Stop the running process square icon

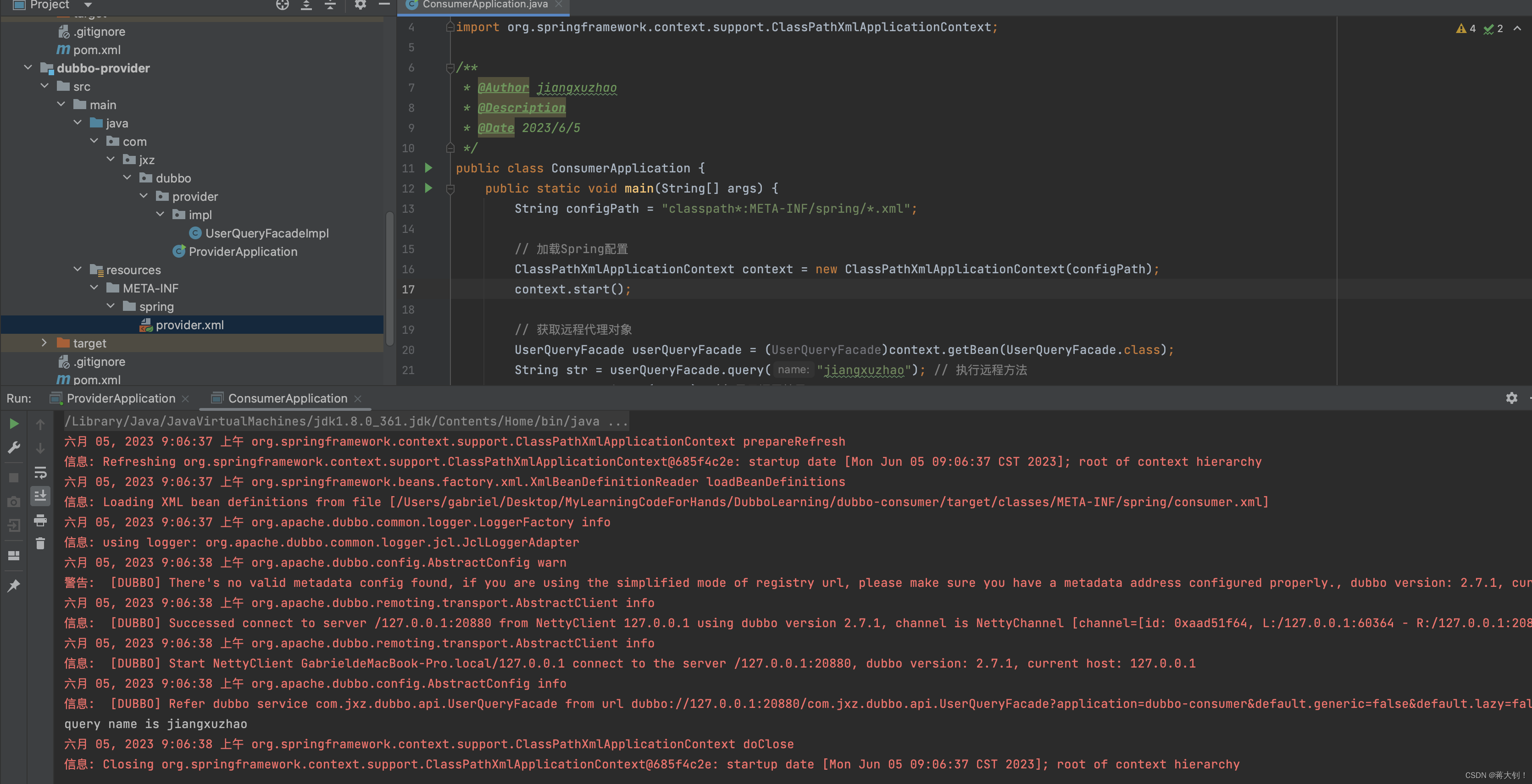coord(14,478)
